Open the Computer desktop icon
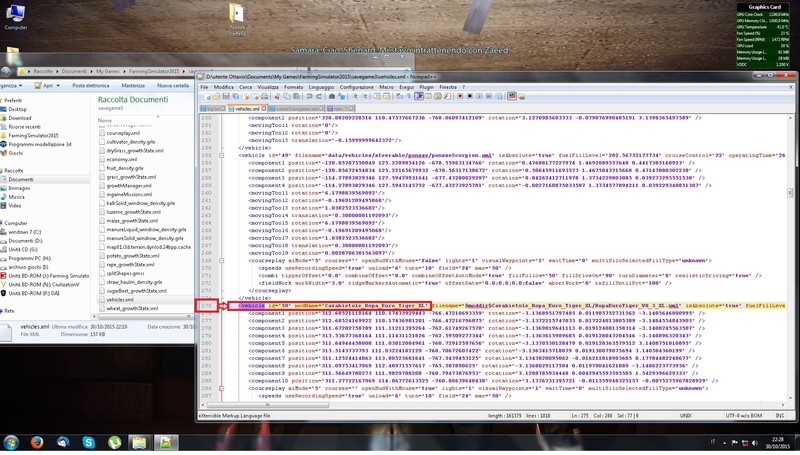The image size is (800, 455). [16, 15]
